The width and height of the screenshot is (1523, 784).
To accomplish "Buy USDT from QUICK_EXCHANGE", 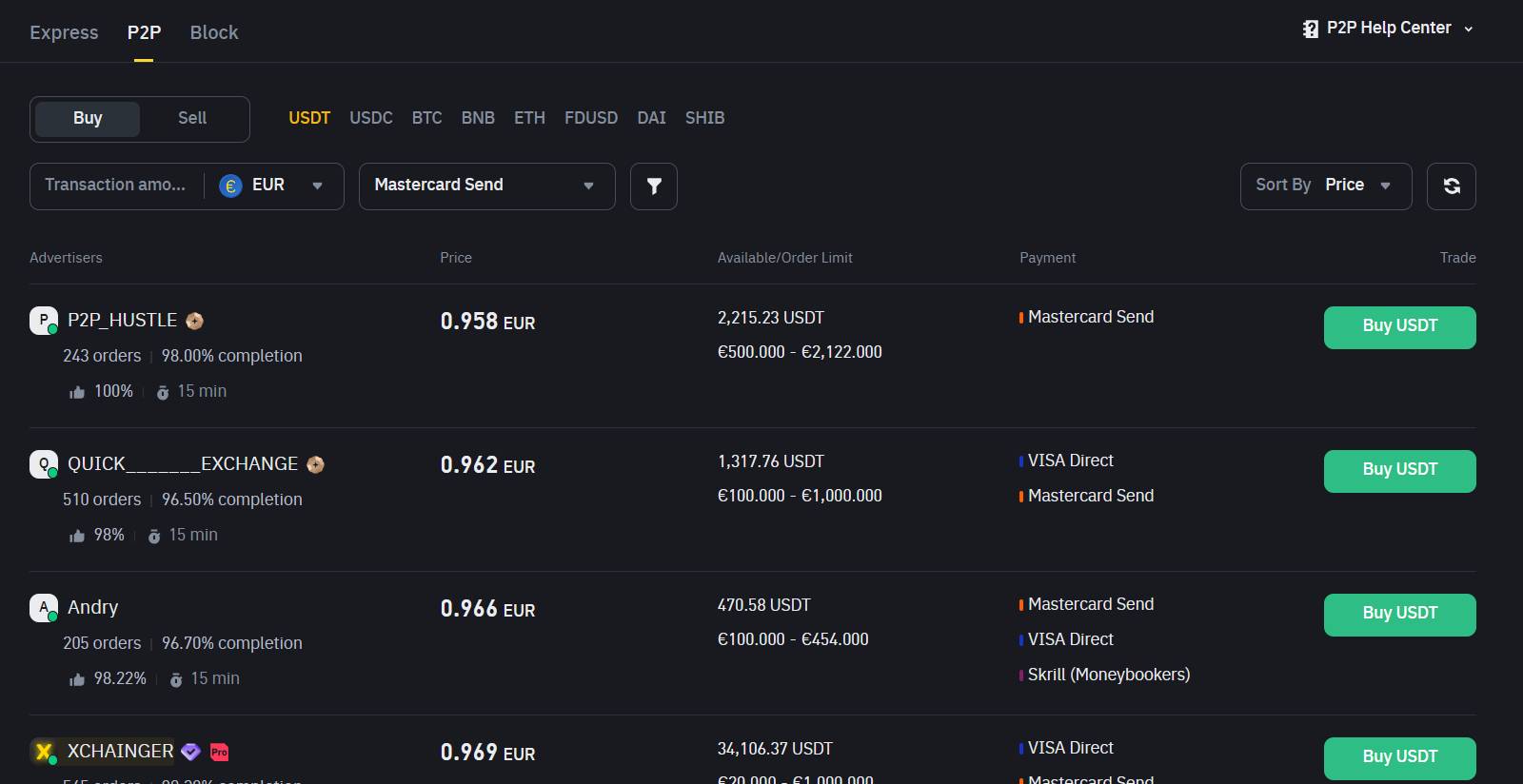I will [x=1400, y=471].
